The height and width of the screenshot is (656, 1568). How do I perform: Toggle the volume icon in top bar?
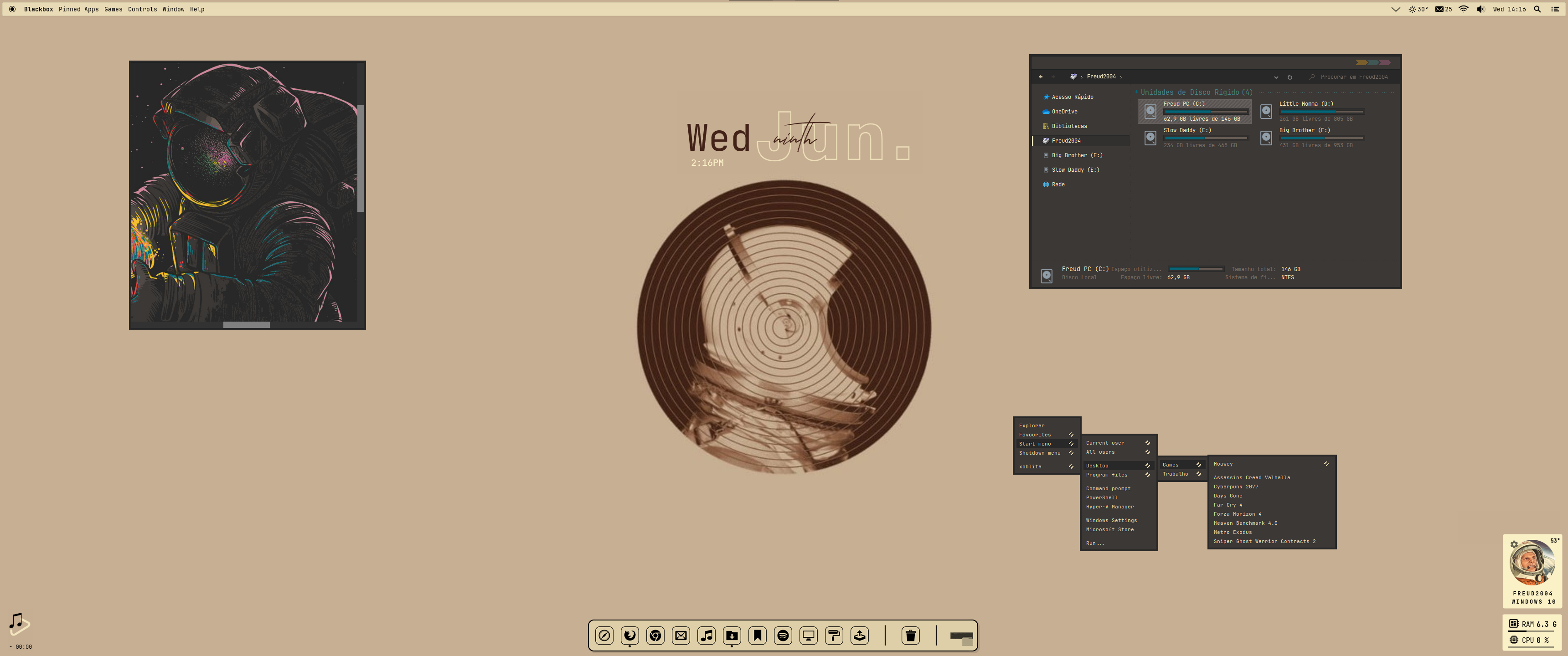point(1480,9)
